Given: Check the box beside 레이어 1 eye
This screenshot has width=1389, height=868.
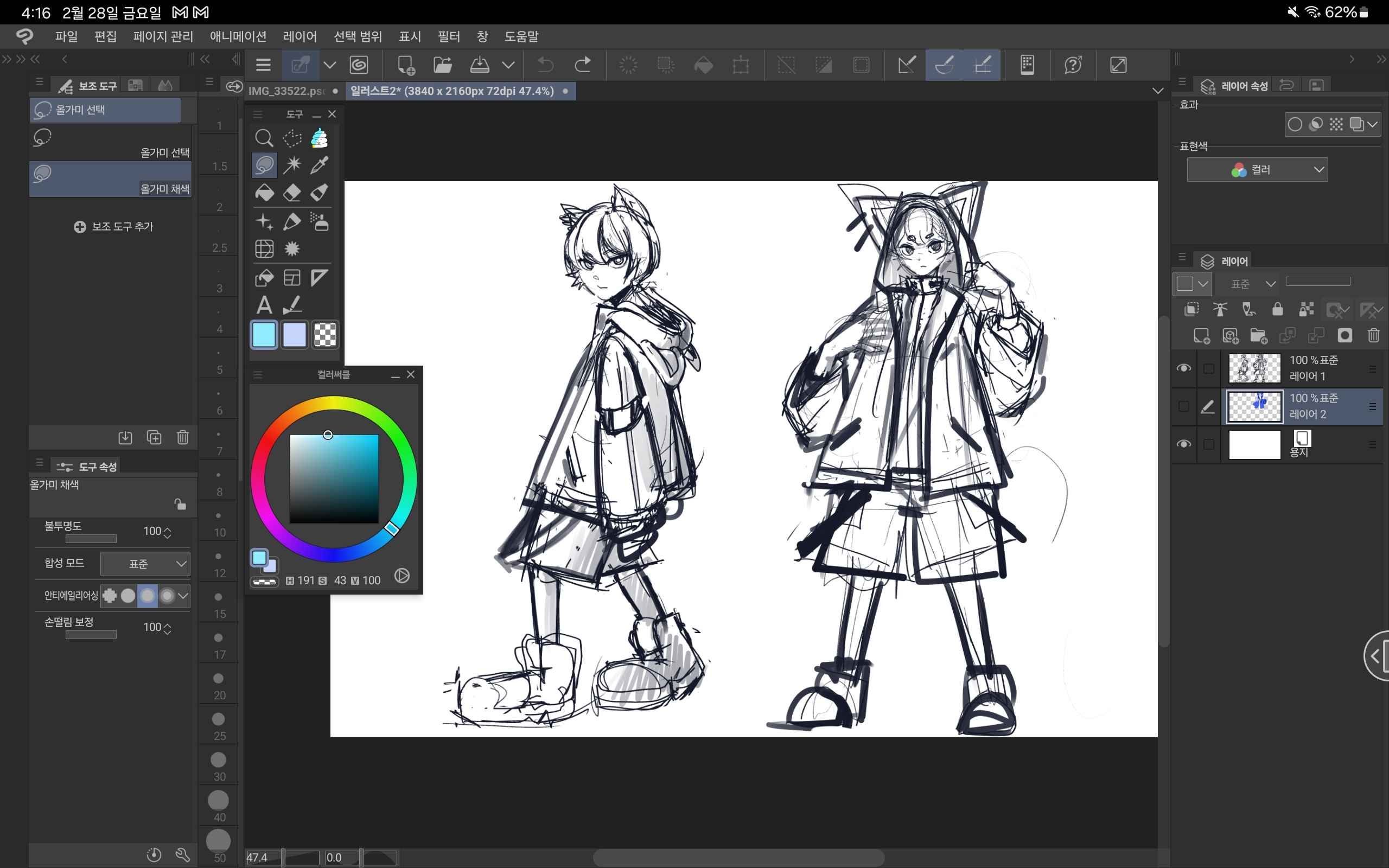Looking at the screenshot, I should (1209, 368).
